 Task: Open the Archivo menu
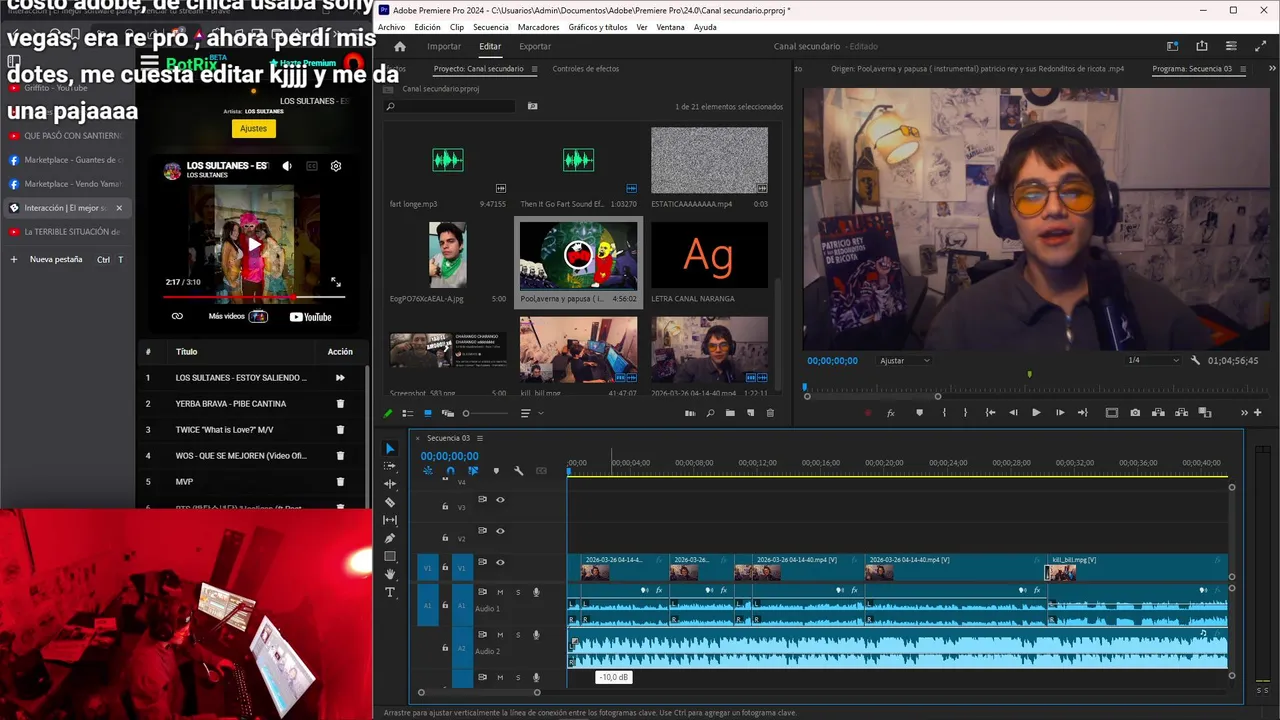point(392,27)
